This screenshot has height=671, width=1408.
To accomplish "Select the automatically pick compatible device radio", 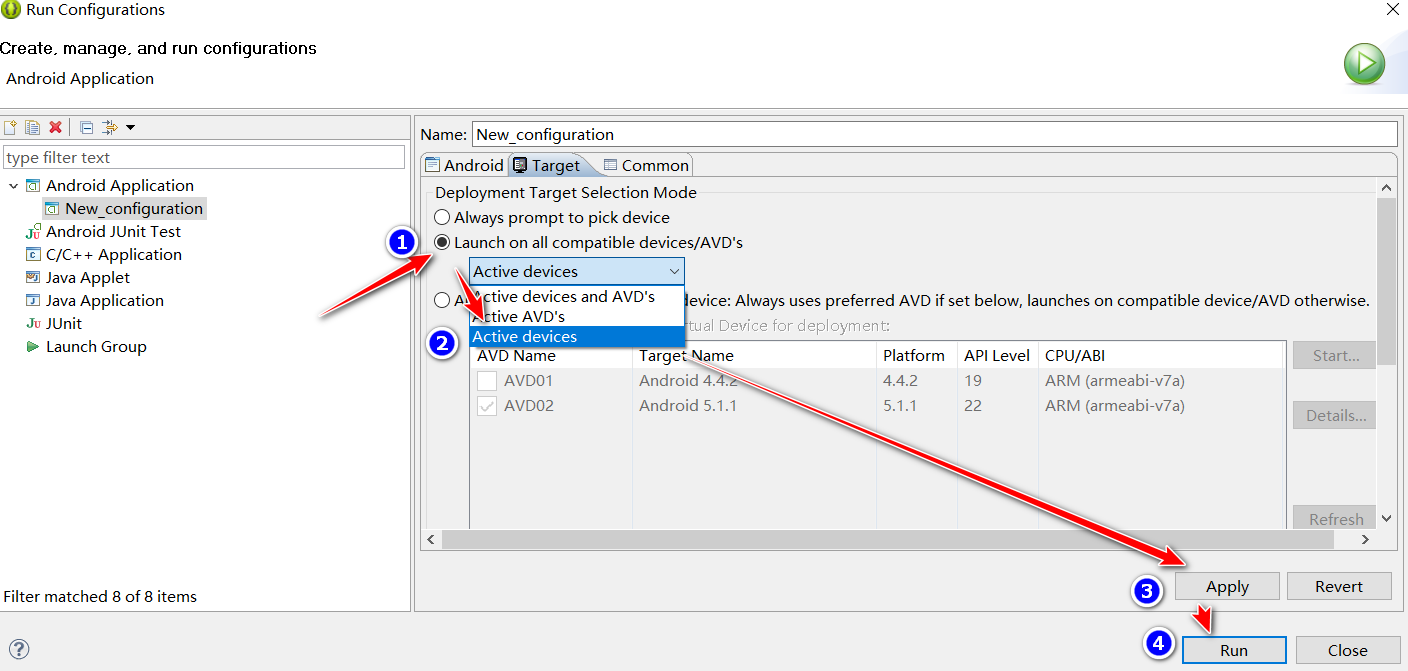I will click(x=441, y=300).
